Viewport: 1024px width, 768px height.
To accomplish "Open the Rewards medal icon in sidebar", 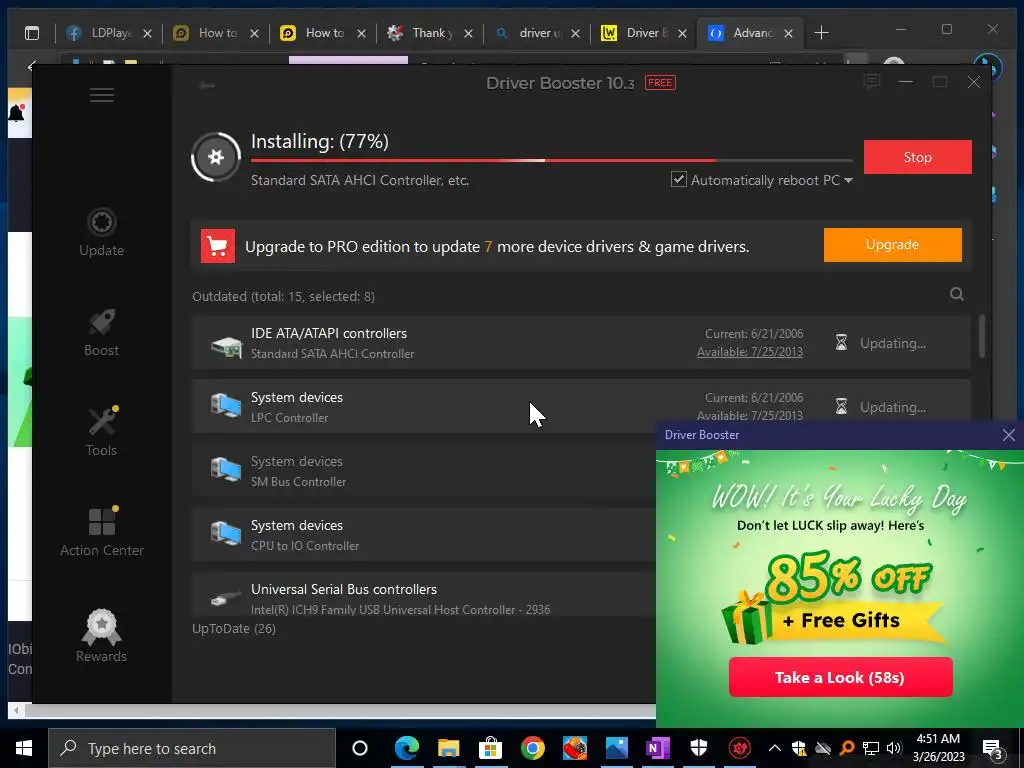I will click(x=101, y=626).
